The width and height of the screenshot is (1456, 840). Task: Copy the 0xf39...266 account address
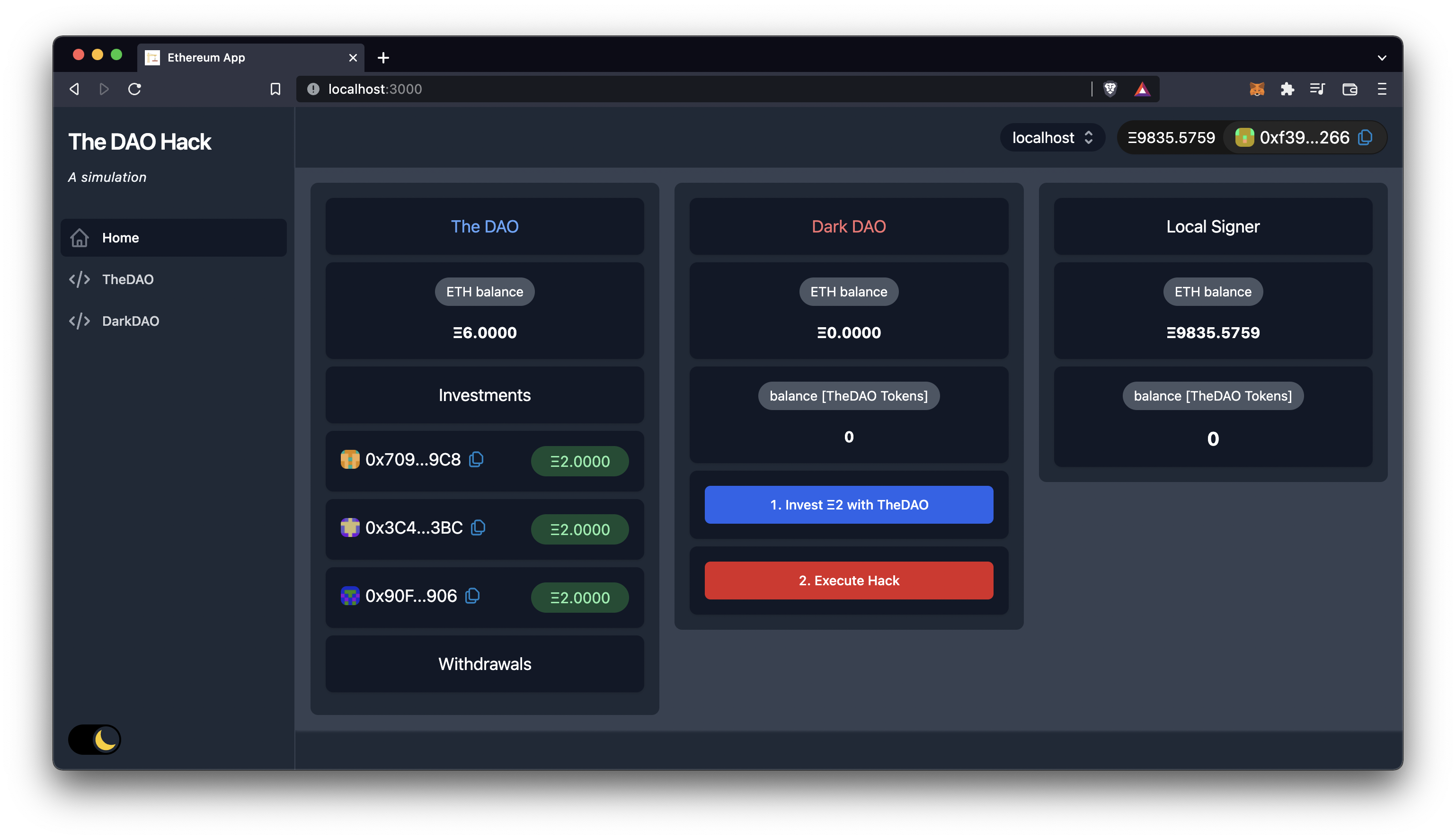click(x=1365, y=137)
